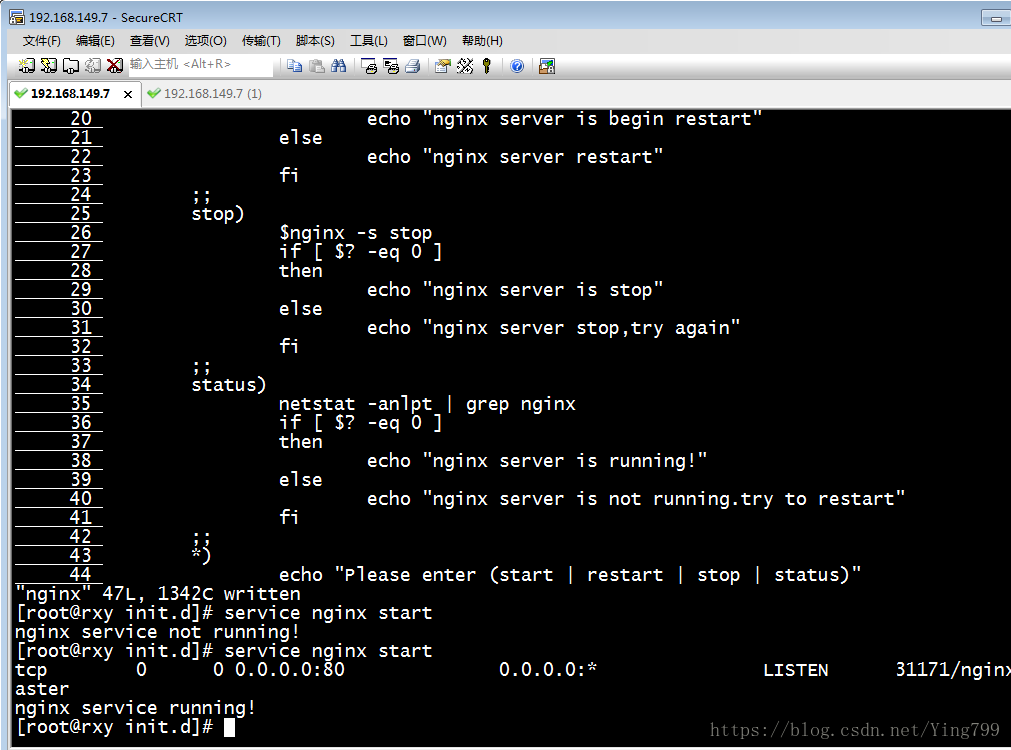
Task: Click echo "Please enter (start | restart..." line
Action: coord(570,575)
